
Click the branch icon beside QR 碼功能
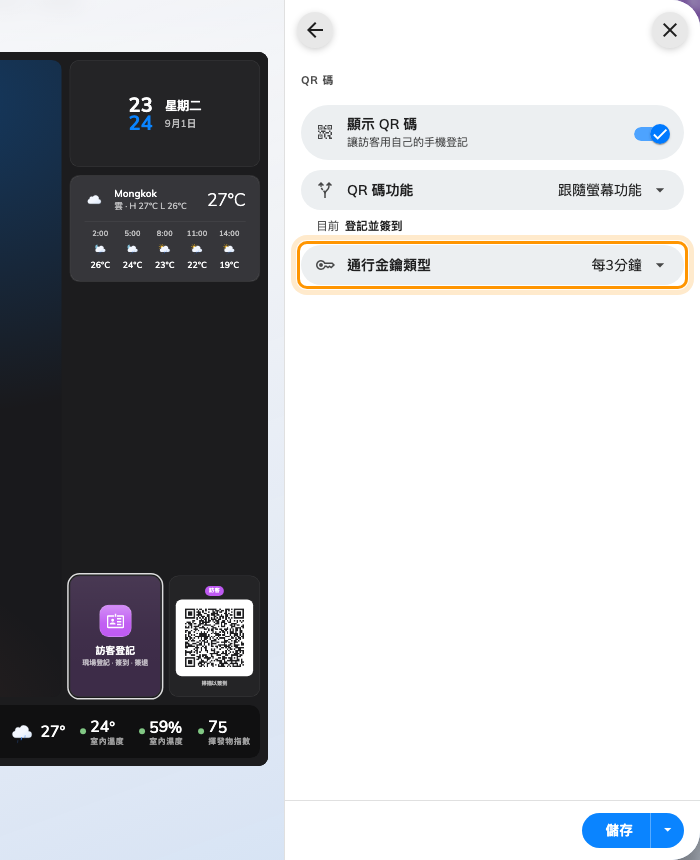pos(325,190)
